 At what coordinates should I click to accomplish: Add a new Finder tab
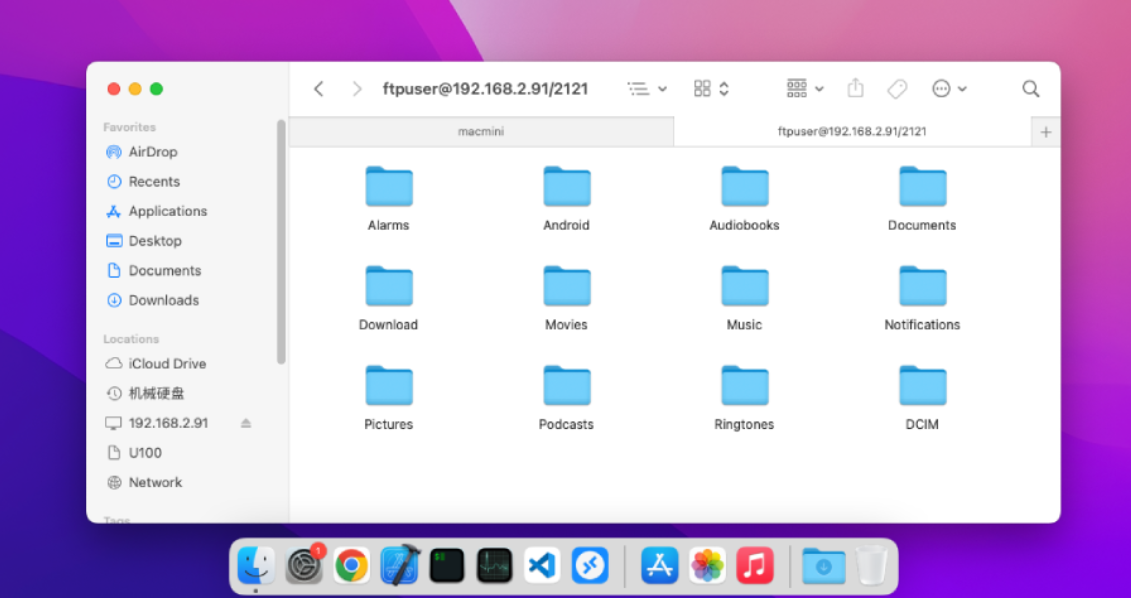coord(1046,132)
